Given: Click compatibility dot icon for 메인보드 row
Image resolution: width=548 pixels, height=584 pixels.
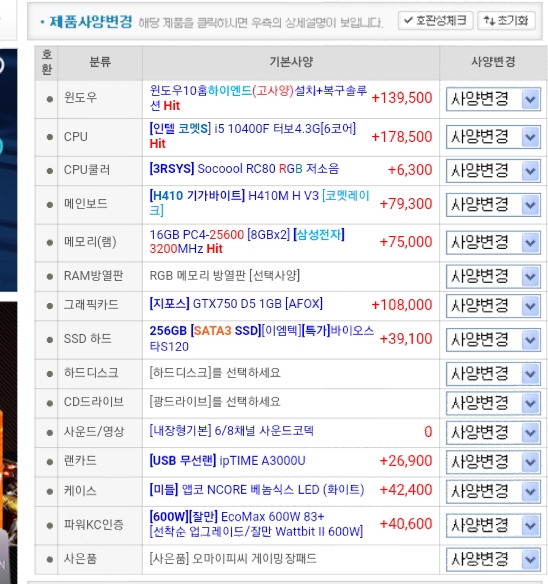Looking at the screenshot, I should [x=50, y=204].
